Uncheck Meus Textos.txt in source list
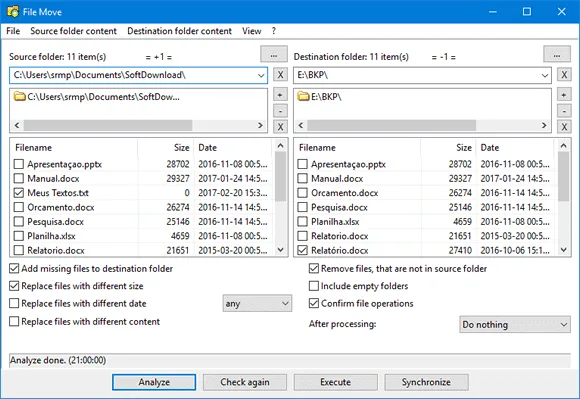 (18, 193)
